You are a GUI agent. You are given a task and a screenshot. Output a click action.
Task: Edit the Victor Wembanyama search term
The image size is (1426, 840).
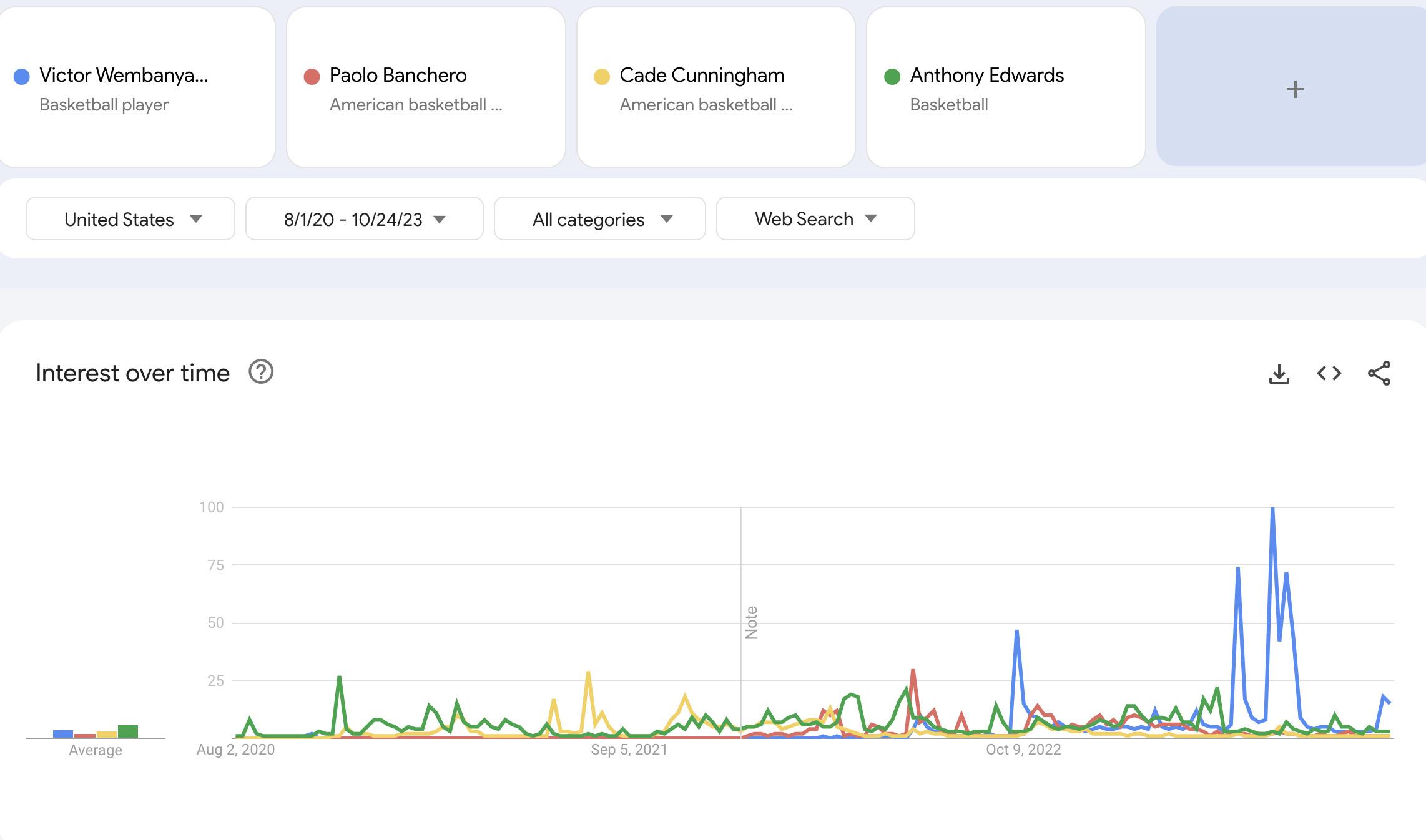click(124, 76)
